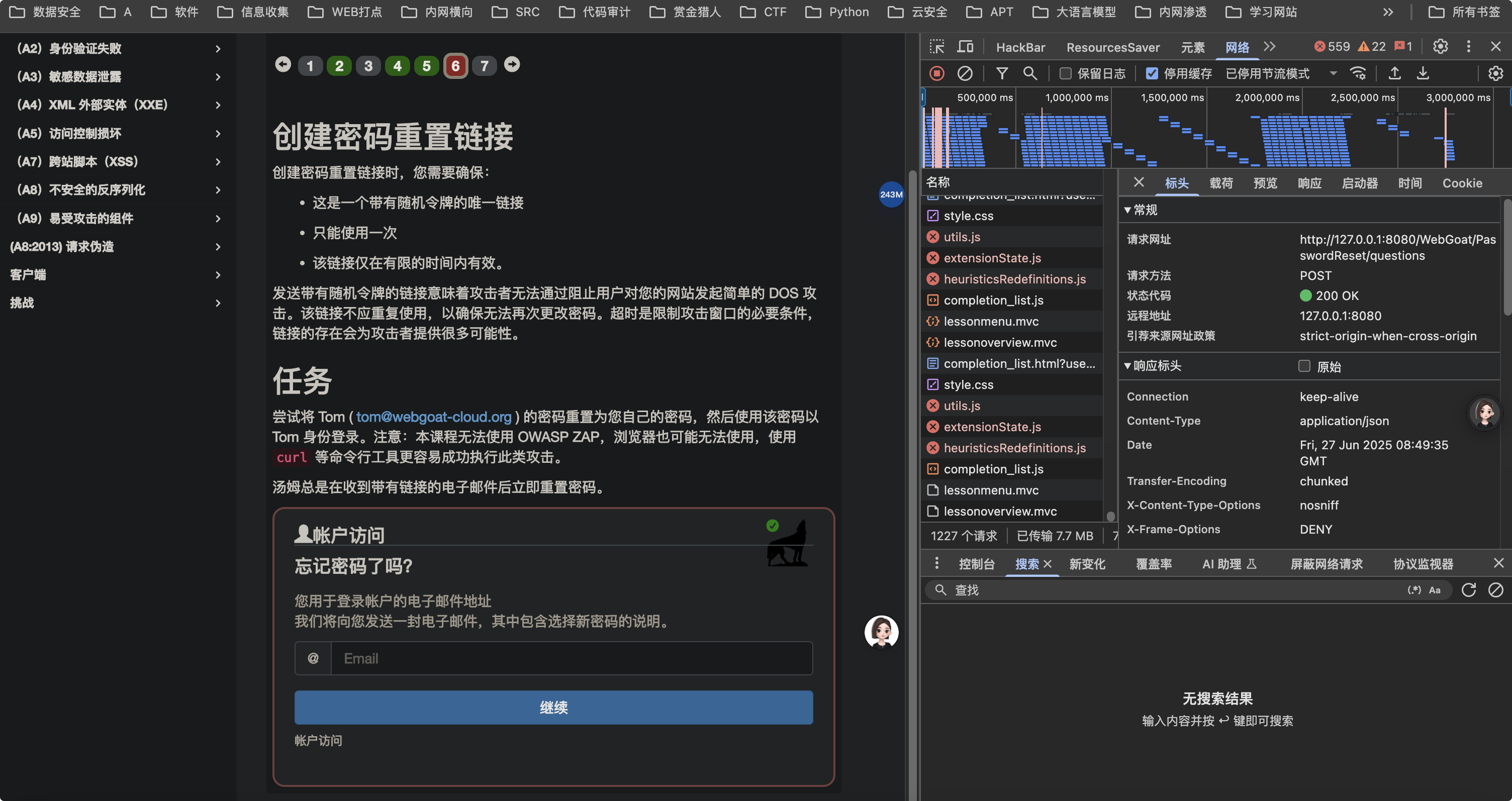This screenshot has width=1512, height=801.
Task: Click the 继续 continue button
Action: [x=553, y=707]
